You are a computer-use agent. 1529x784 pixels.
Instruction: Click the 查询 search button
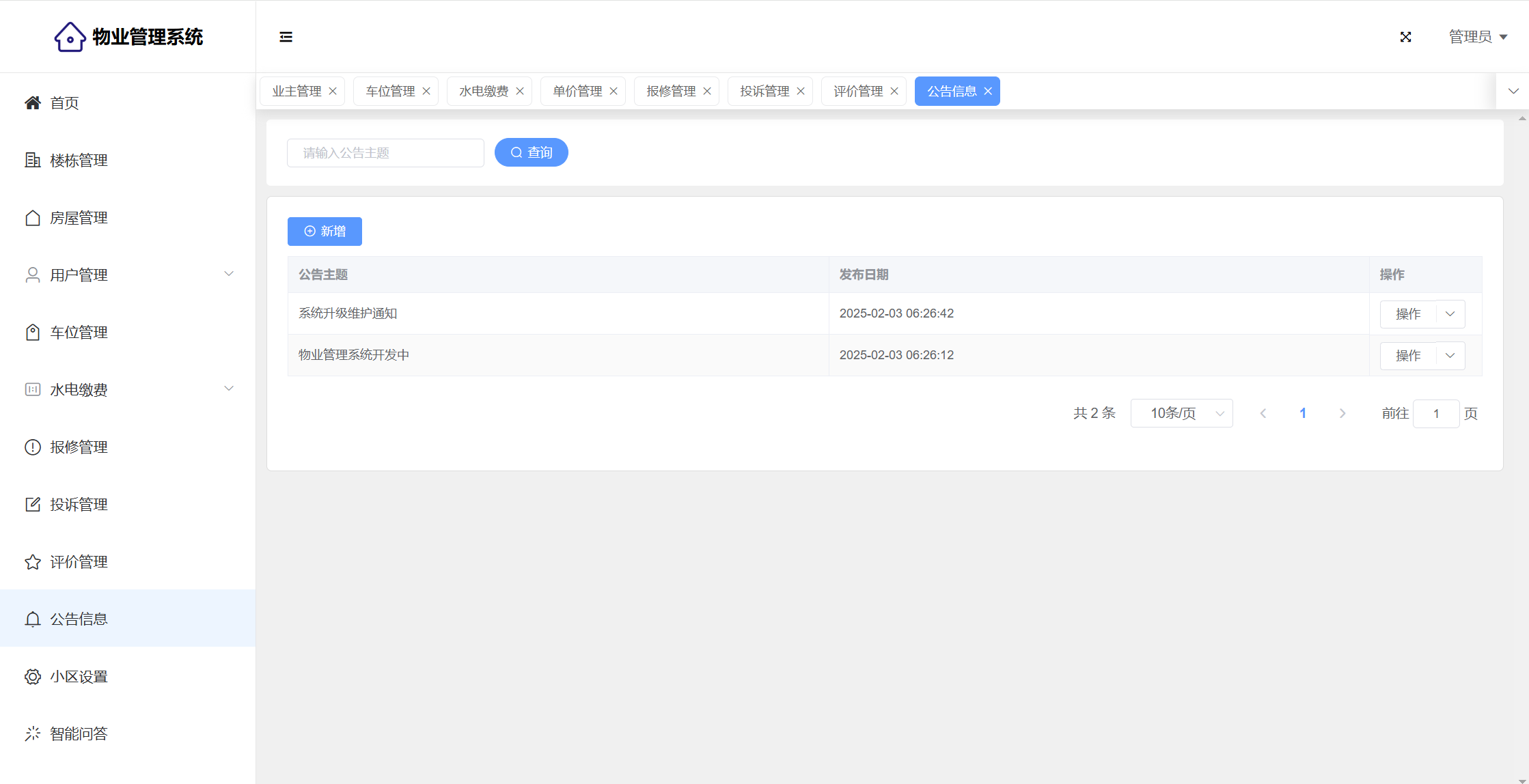[531, 152]
